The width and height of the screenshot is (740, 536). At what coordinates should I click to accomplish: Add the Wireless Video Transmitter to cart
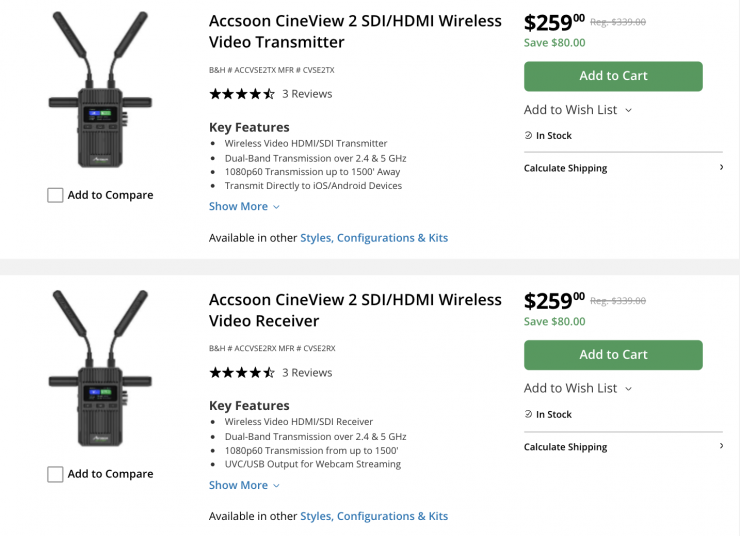coord(613,76)
